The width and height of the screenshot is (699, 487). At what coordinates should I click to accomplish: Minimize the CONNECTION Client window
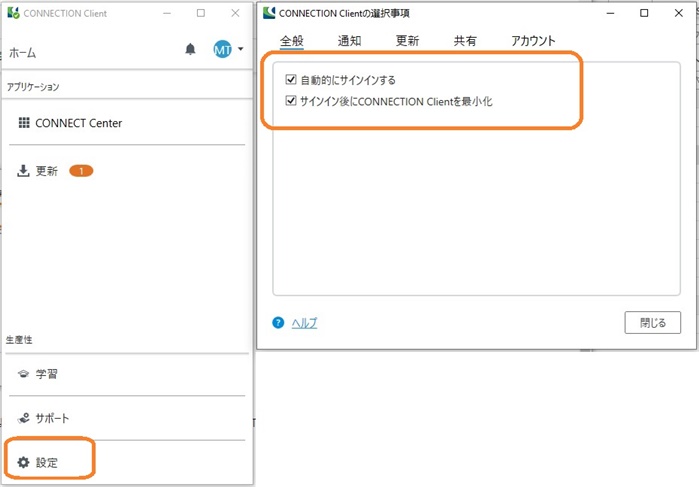click(167, 13)
